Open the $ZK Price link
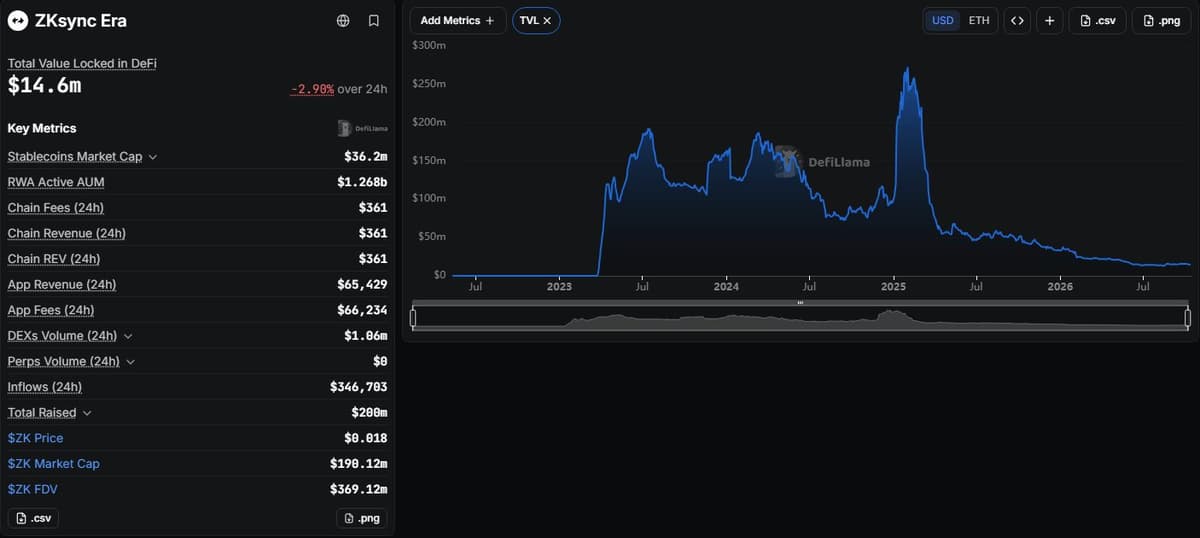Image resolution: width=1200 pixels, height=538 pixels. [x=35, y=438]
